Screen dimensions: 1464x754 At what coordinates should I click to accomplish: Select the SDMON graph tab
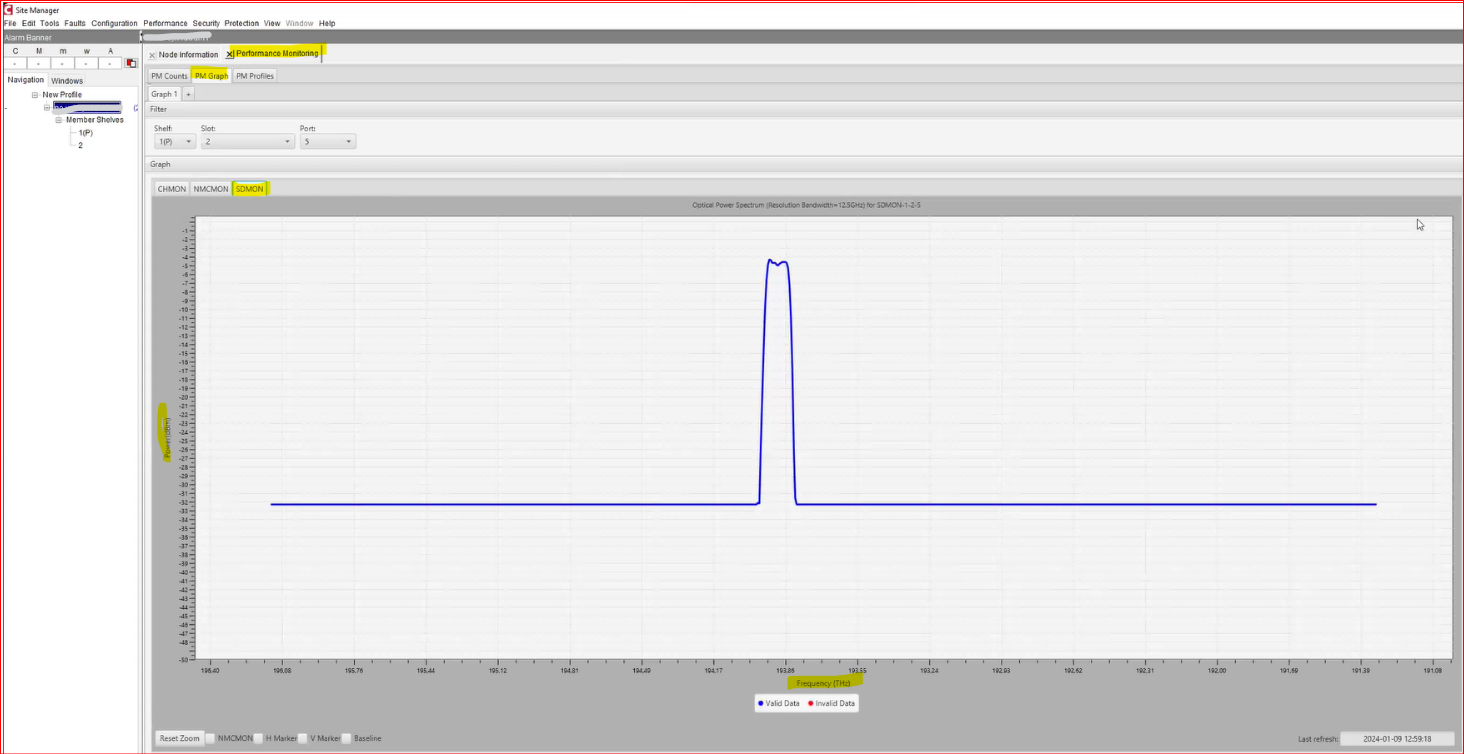[x=250, y=189]
